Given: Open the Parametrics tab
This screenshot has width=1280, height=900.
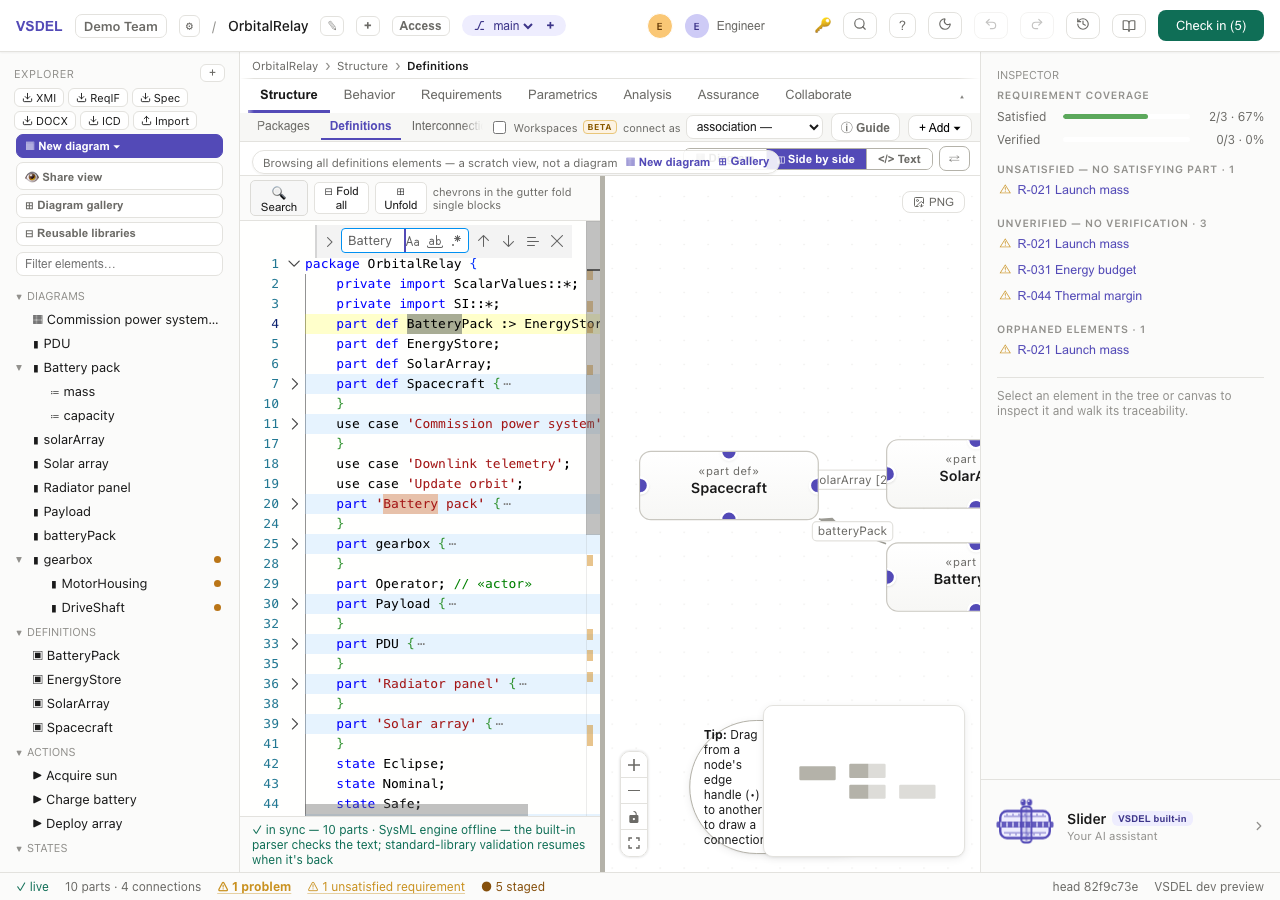Looking at the screenshot, I should (562, 95).
